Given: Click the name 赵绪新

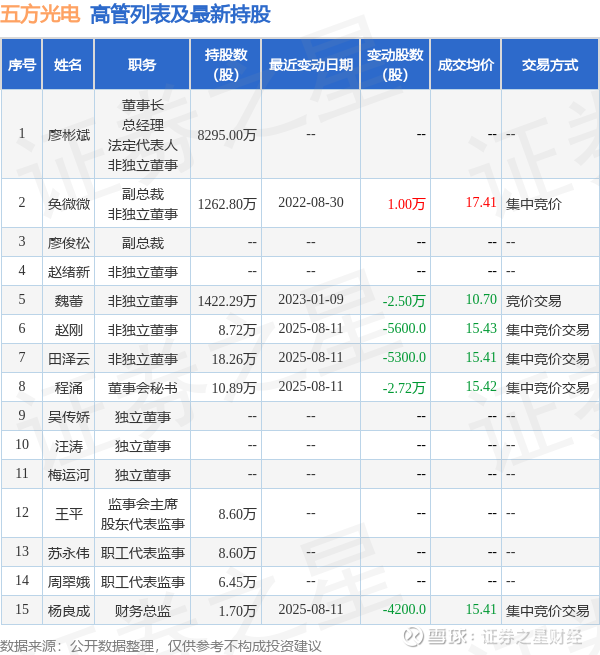Looking at the screenshot, I should point(69,272).
